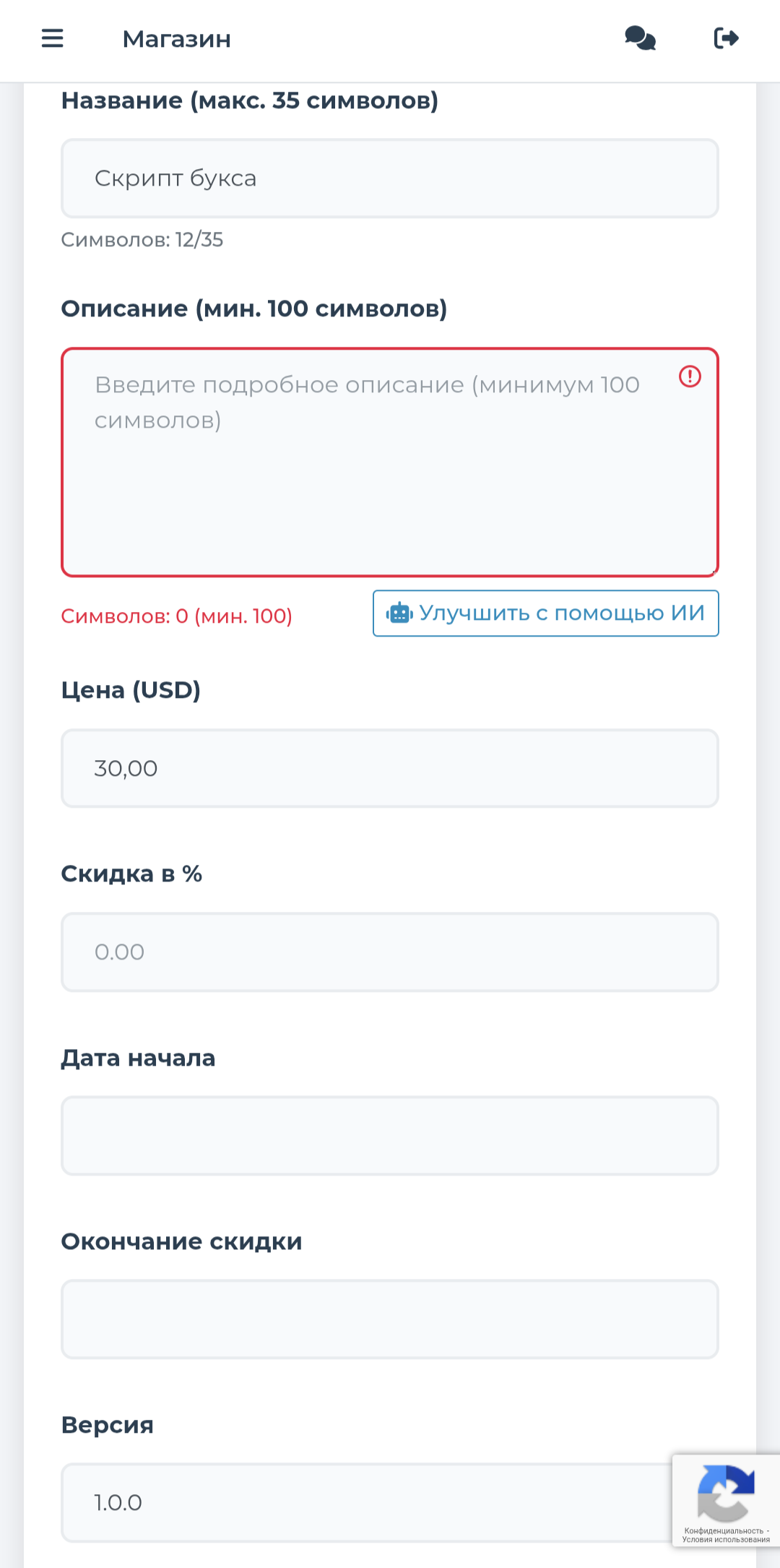Open the chat messages icon

coord(640,38)
